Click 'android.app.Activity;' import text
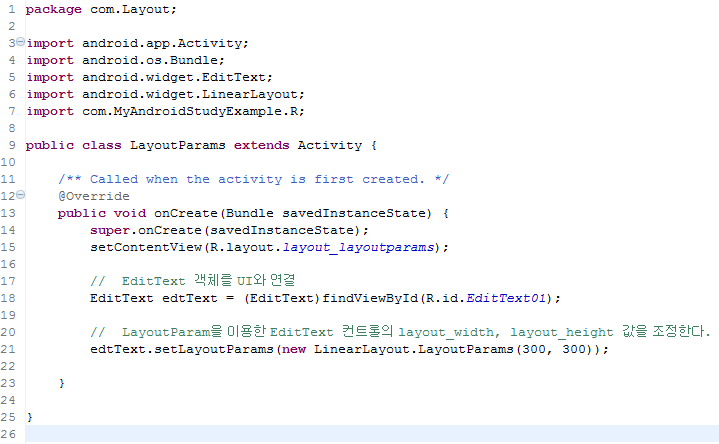 click(x=165, y=44)
